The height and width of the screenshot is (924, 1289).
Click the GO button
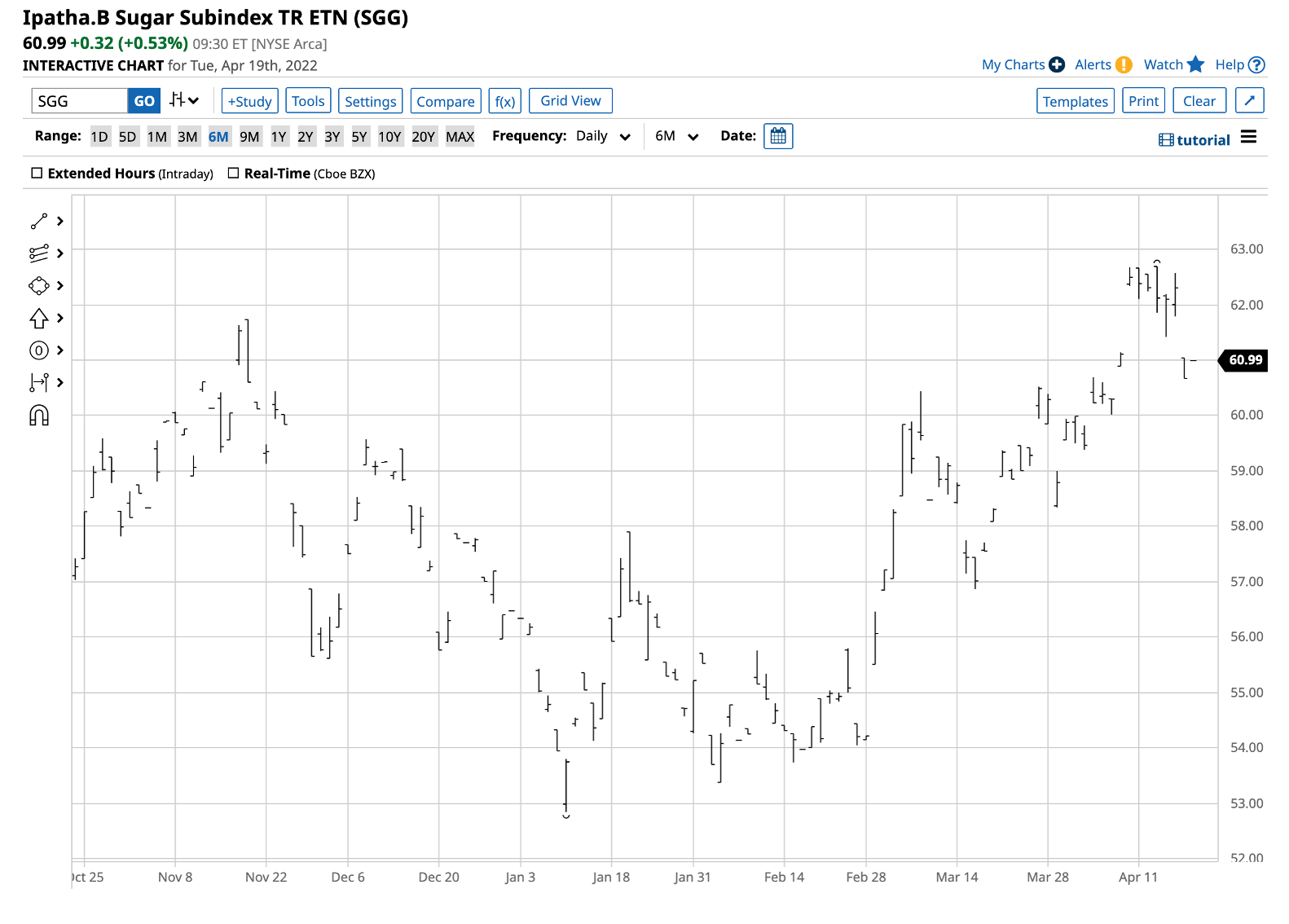[x=144, y=100]
